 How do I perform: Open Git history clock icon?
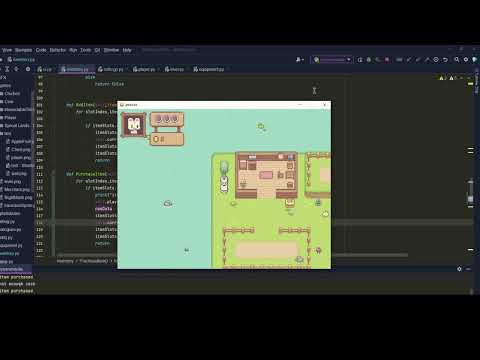[436, 60]
